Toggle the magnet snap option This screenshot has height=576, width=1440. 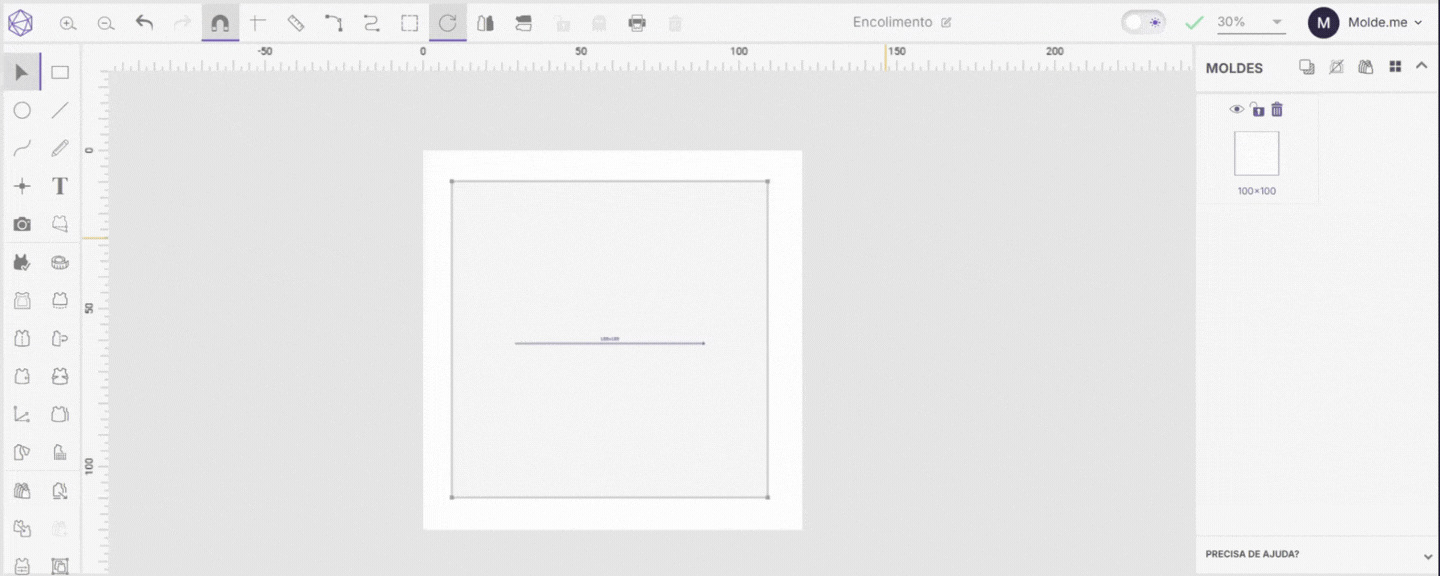[220, 22]
